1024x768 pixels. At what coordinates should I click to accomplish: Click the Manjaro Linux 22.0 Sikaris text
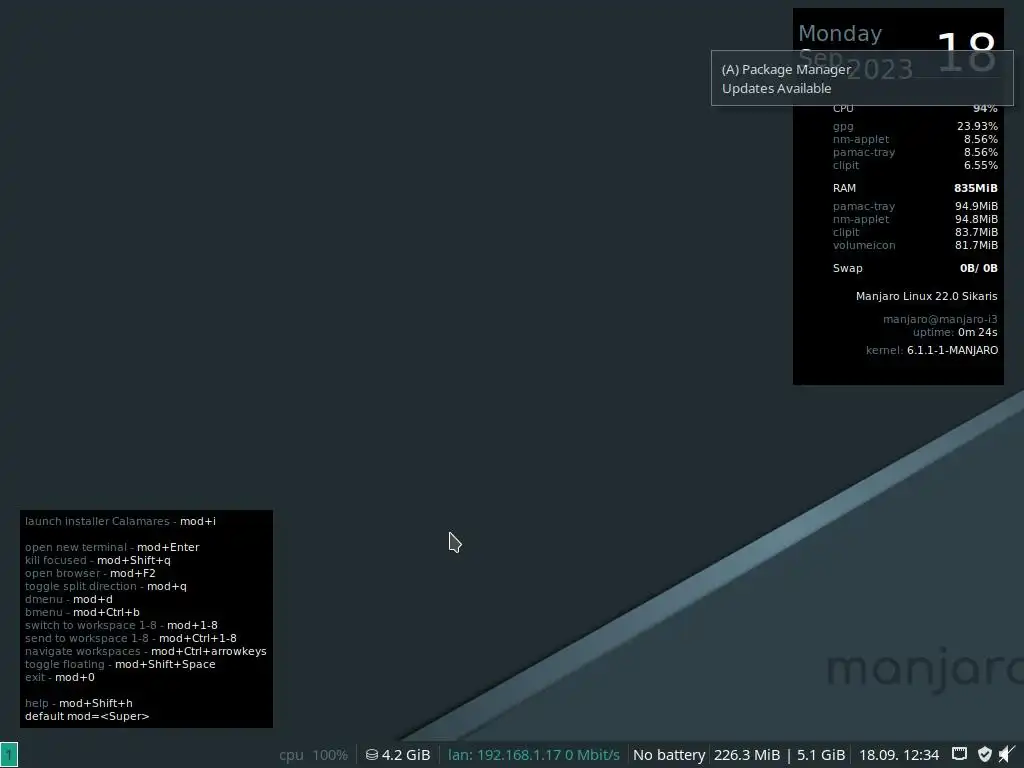click(x=927, y=296)
